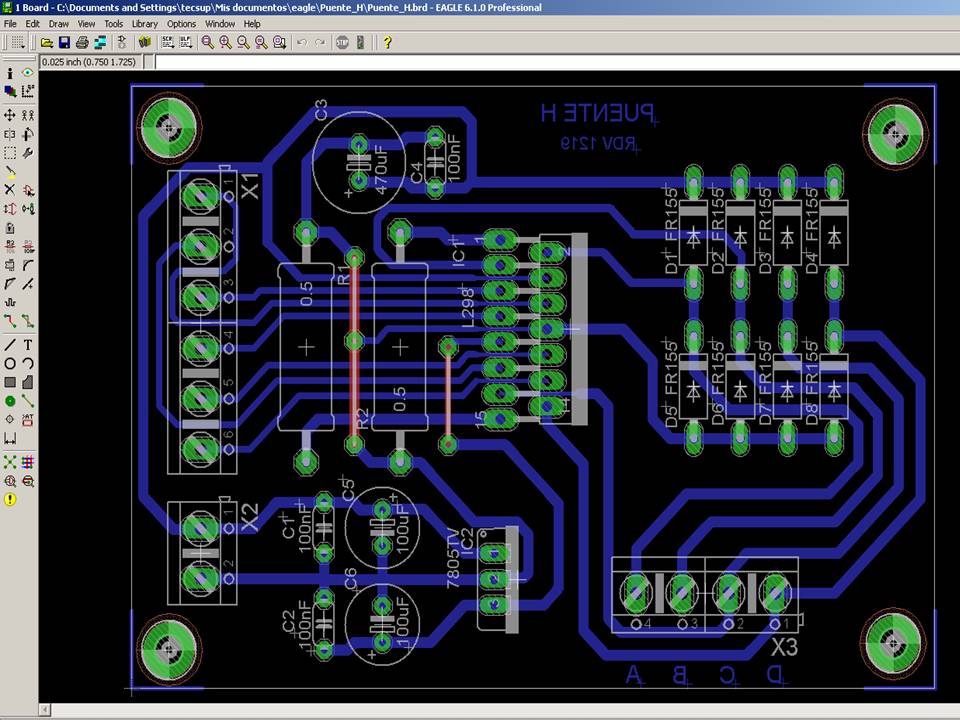Run a script with the SCR icon
The width and height of the screenshot is (960, 720).
pos(167,42)
